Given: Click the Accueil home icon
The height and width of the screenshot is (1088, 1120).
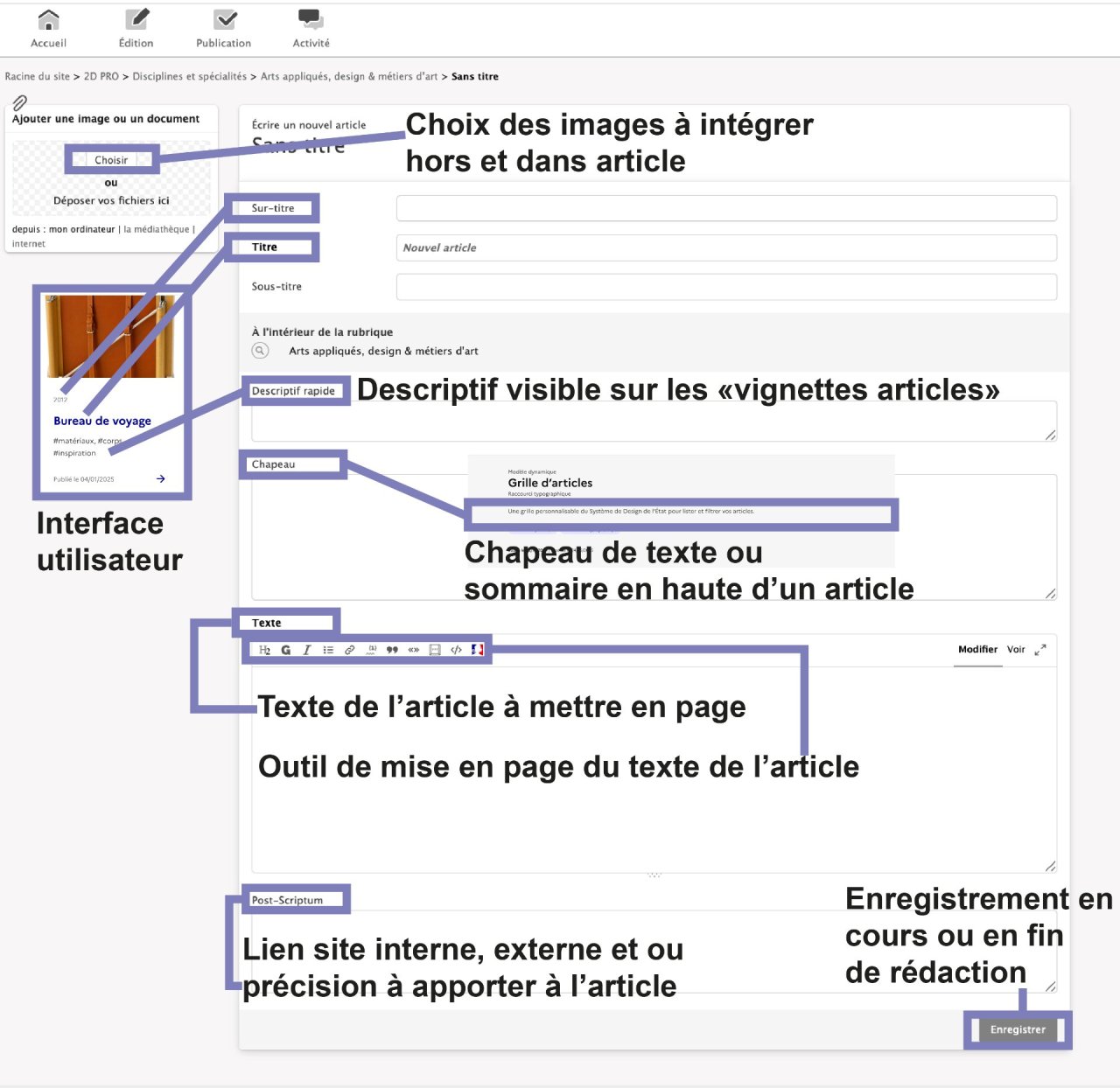Looking at the screenshot, I should tap(49, 20).
